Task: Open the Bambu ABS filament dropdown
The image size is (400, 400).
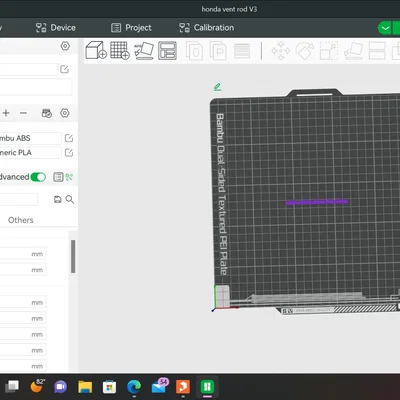Action: (31, 138)
